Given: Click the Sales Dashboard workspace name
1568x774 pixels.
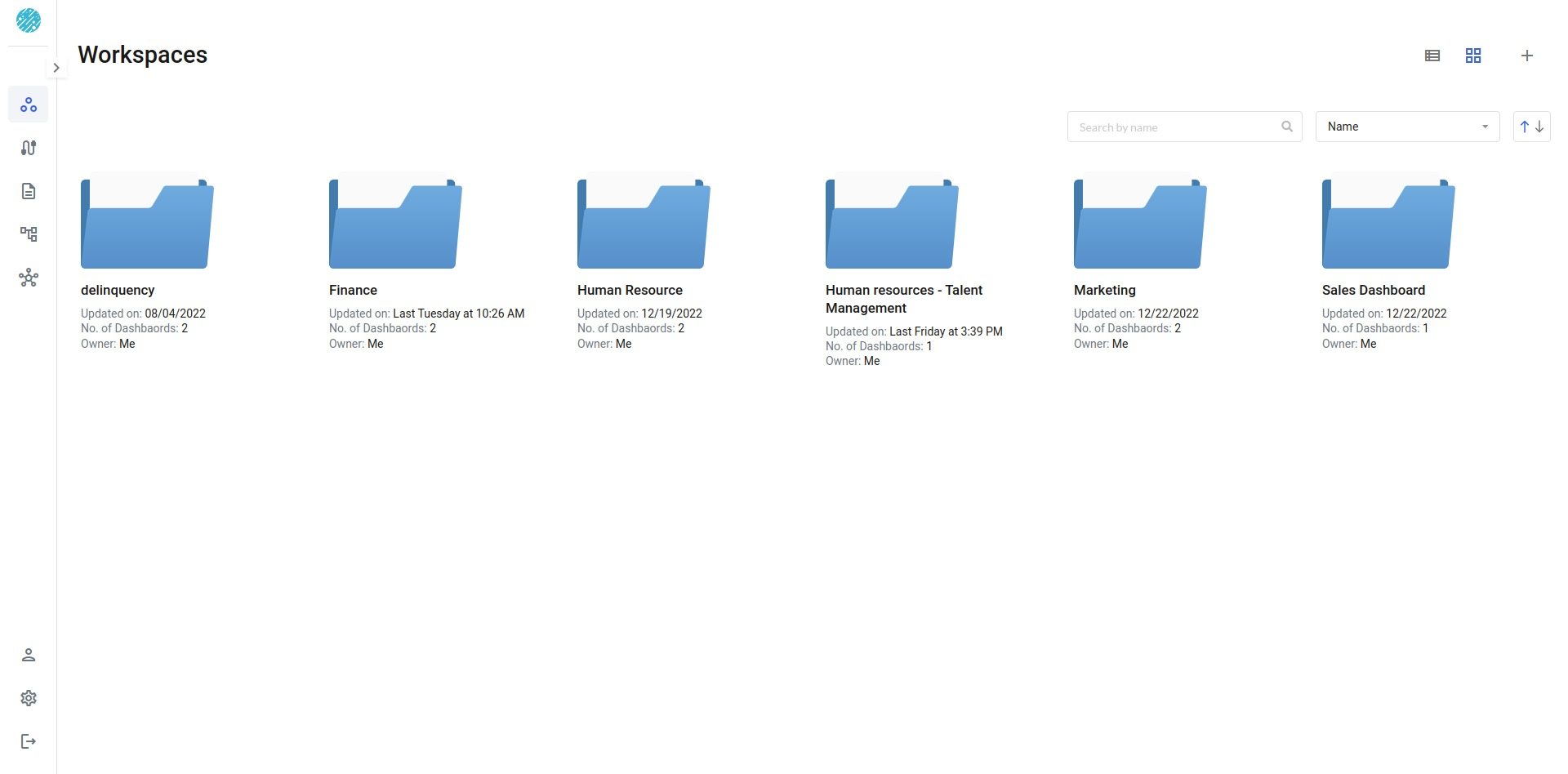Looking at the screenshot, I should (x=1374, y=290).
